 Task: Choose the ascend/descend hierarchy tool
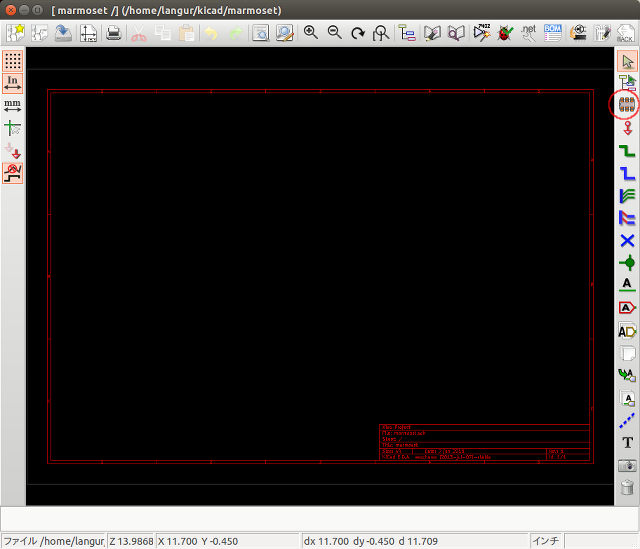[x=627, y=83]
